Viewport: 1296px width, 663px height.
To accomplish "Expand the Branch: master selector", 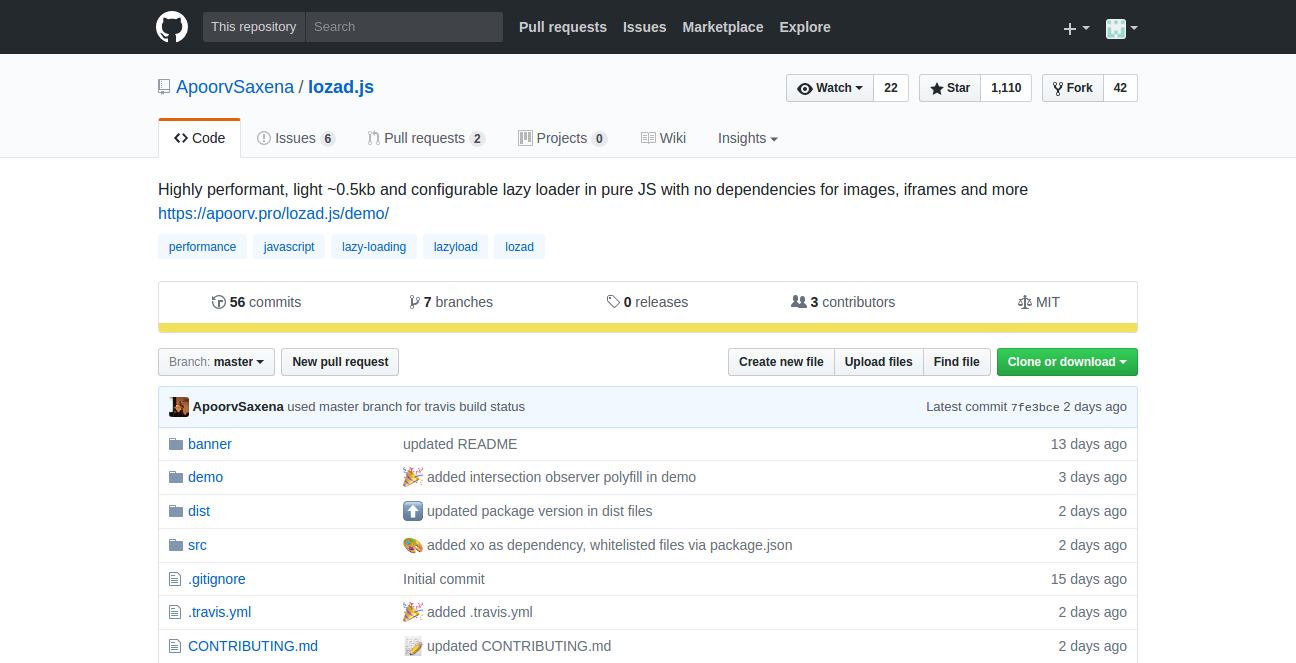I will (x=216, y=362).
